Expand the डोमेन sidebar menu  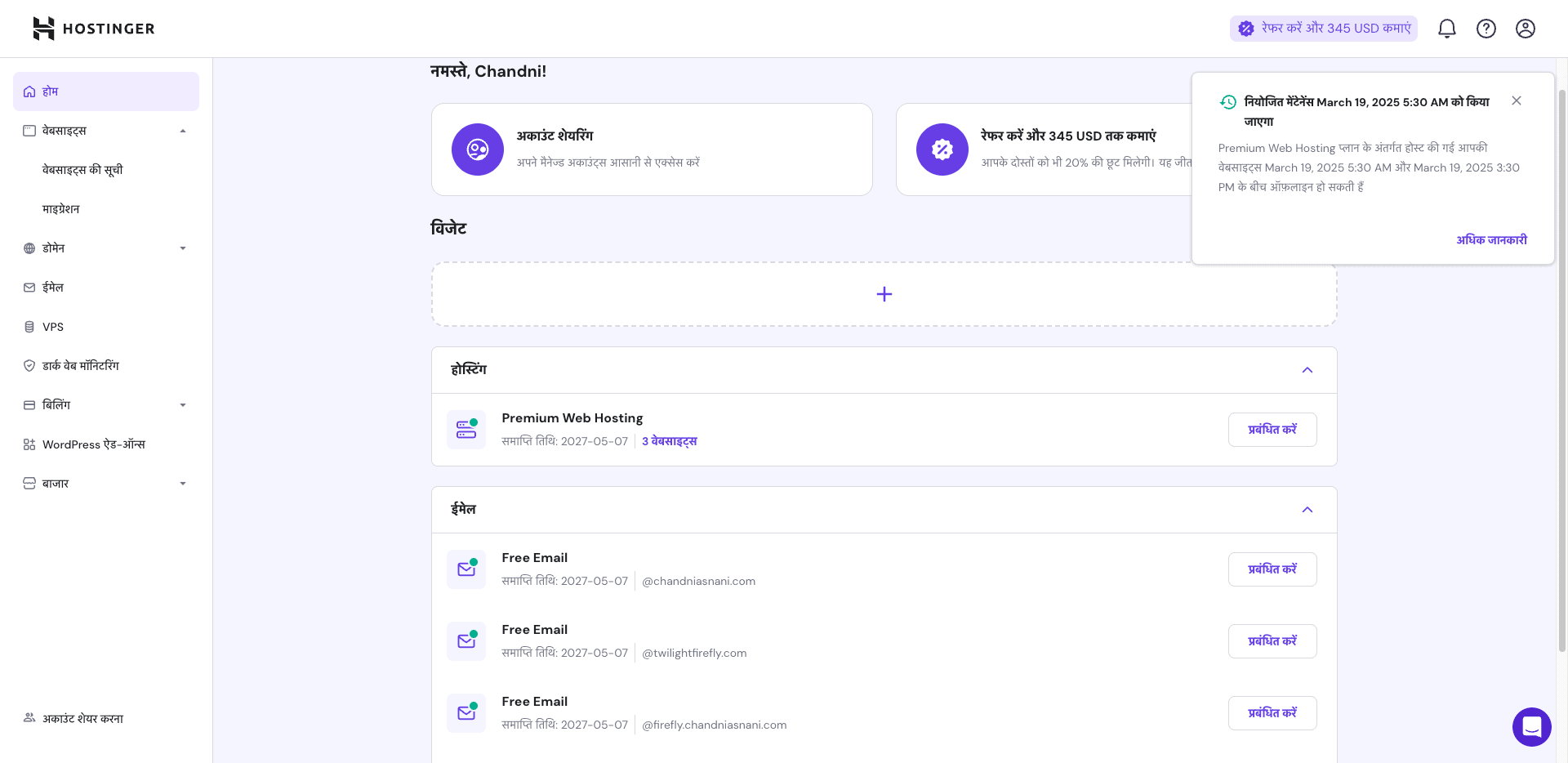pyautogui.click(x=183, y=248)
